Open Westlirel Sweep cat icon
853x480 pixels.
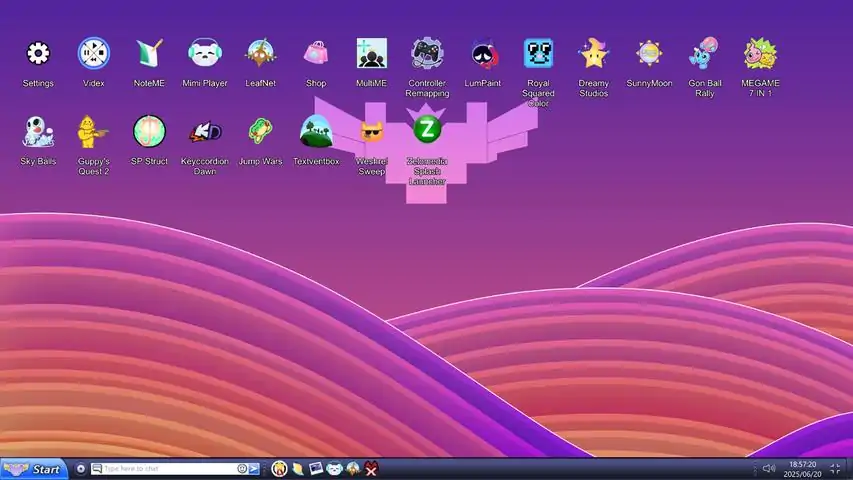(x=371, y=132)
